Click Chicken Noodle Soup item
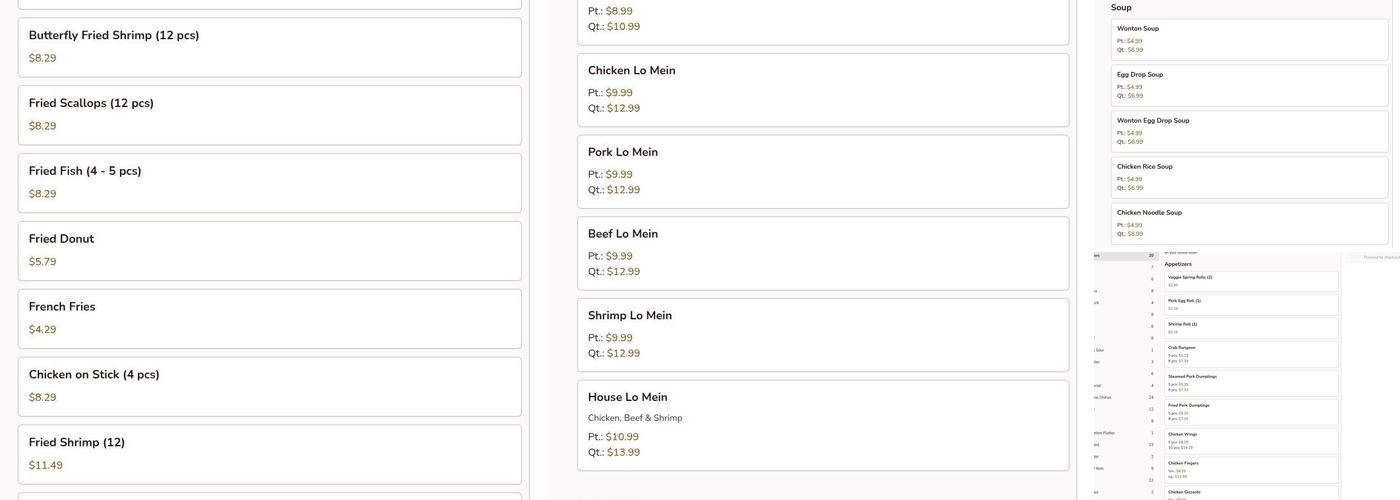 click(x=1249, y=223)
